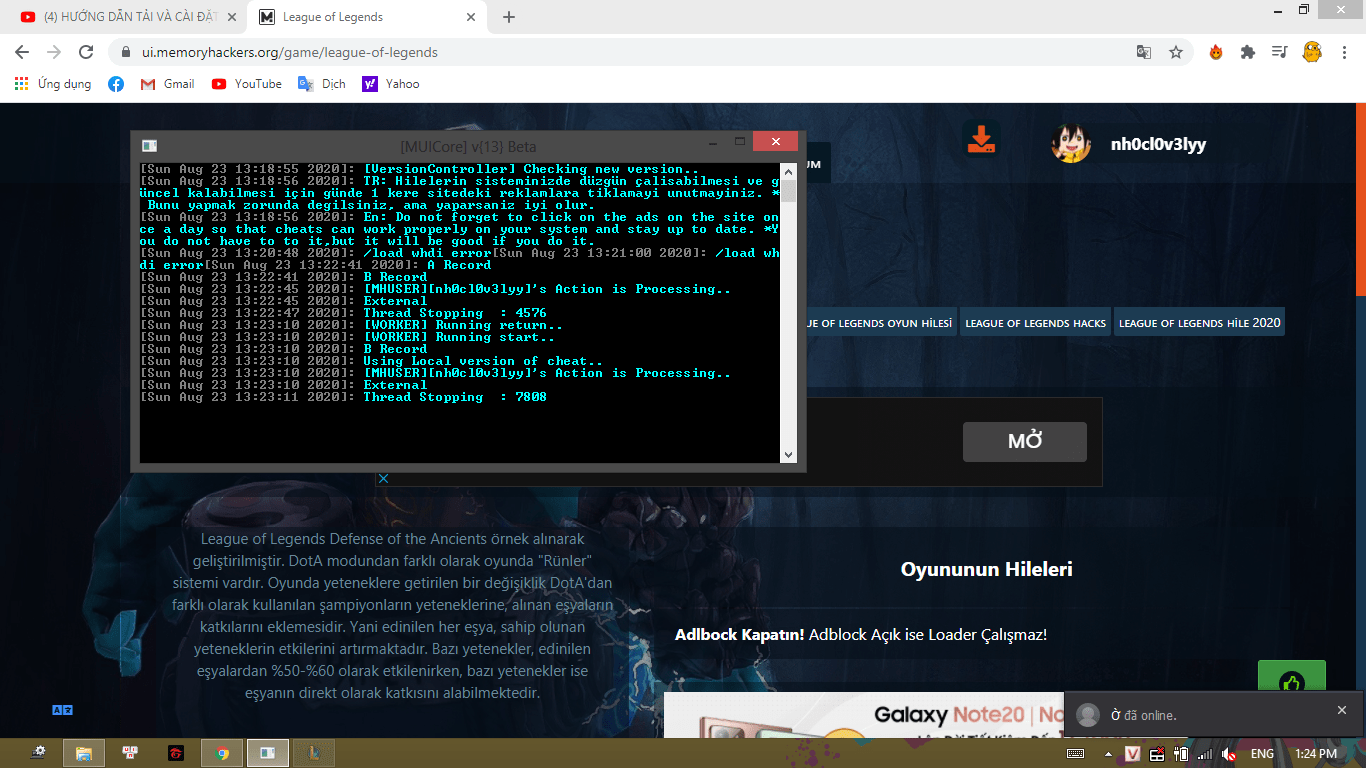The width and height of the screenshot is (1366, 768).
Task: Click LEAGUE OF LEGENDS HİLE 2020 tag
Action: click(x=1199, y=323)
